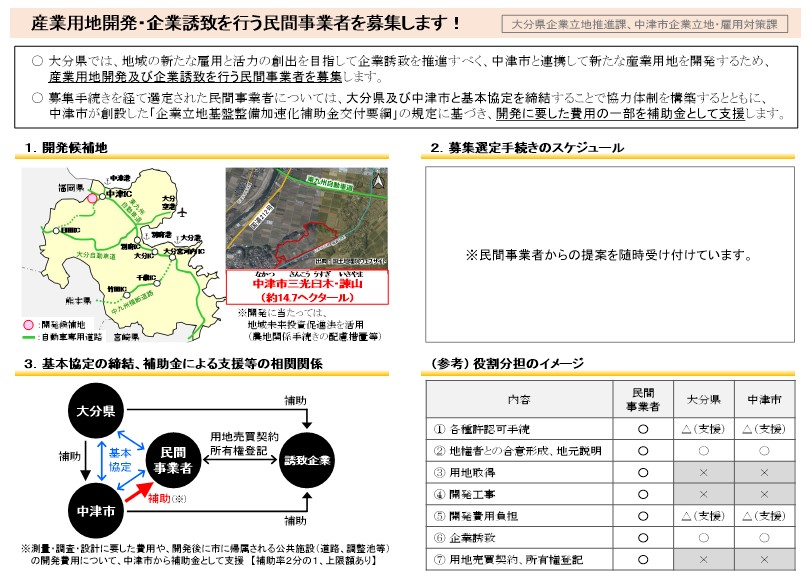Click the airplane symbol near 大分空港
810x576 pixels.
click(182, 213)
